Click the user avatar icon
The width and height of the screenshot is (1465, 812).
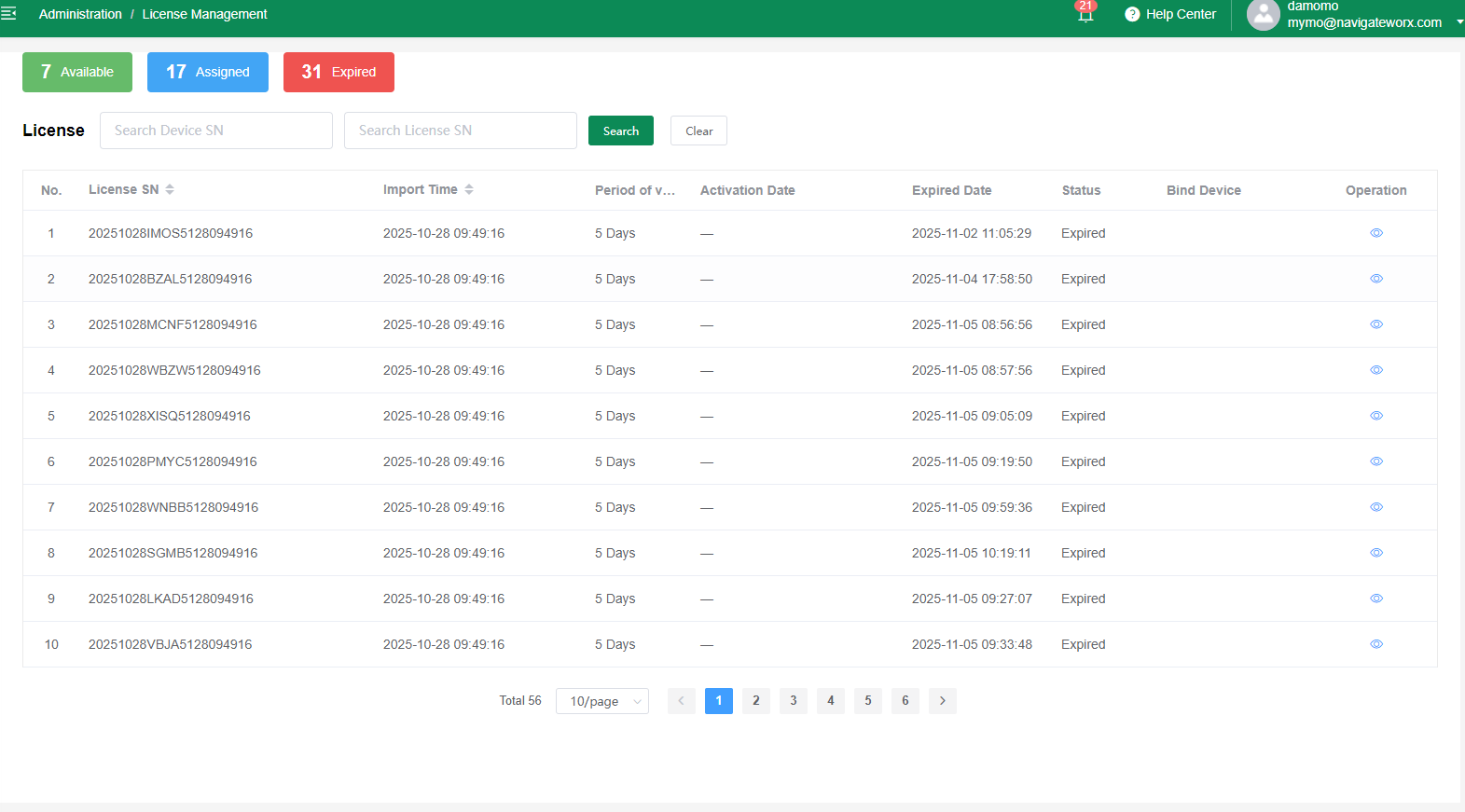(1263, 15)
